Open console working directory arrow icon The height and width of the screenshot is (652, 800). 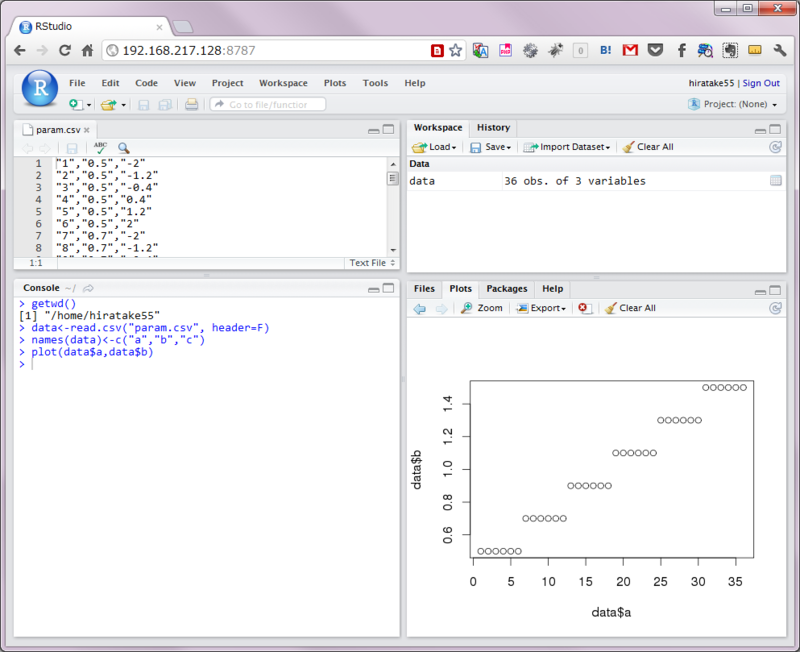(88, 288)
